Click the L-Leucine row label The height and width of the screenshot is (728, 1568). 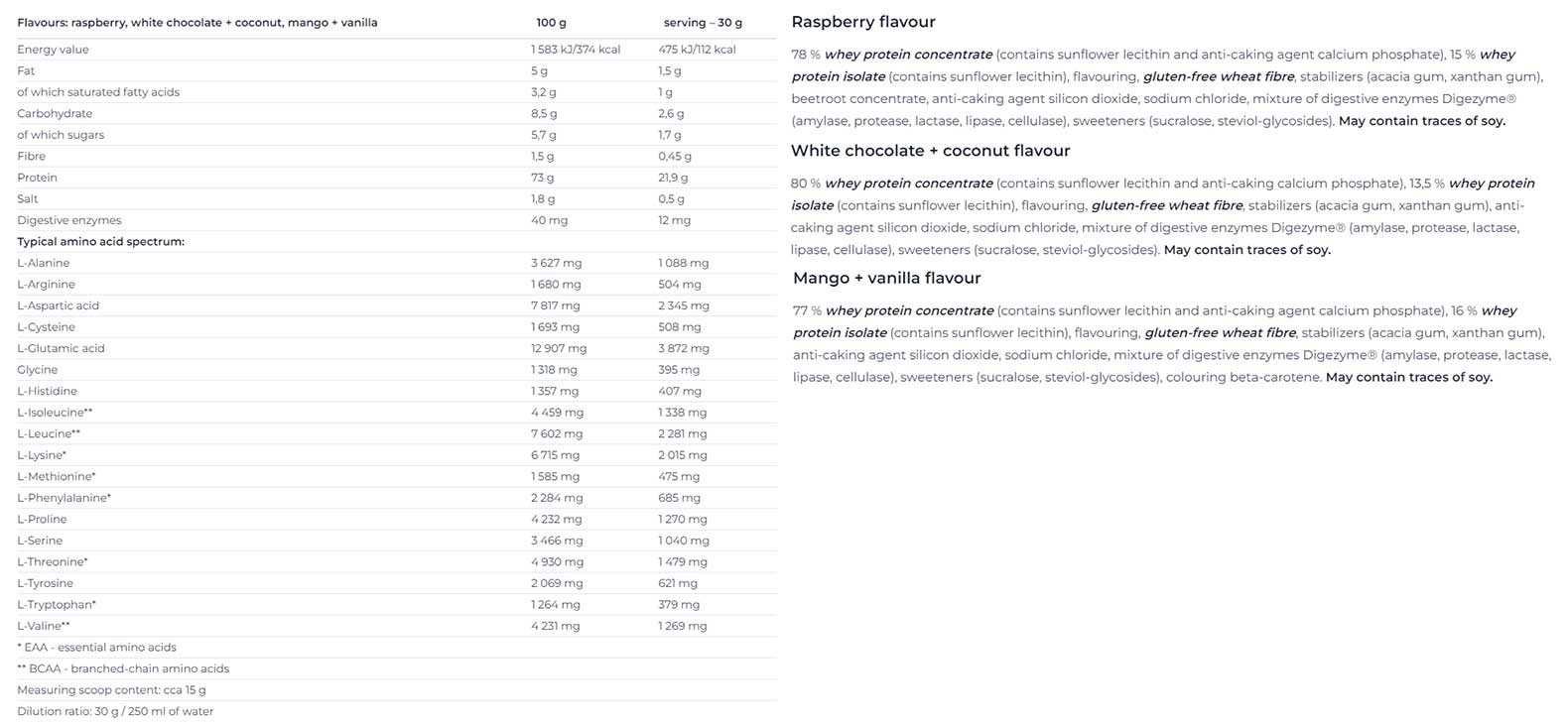click(x=48, y=433)
